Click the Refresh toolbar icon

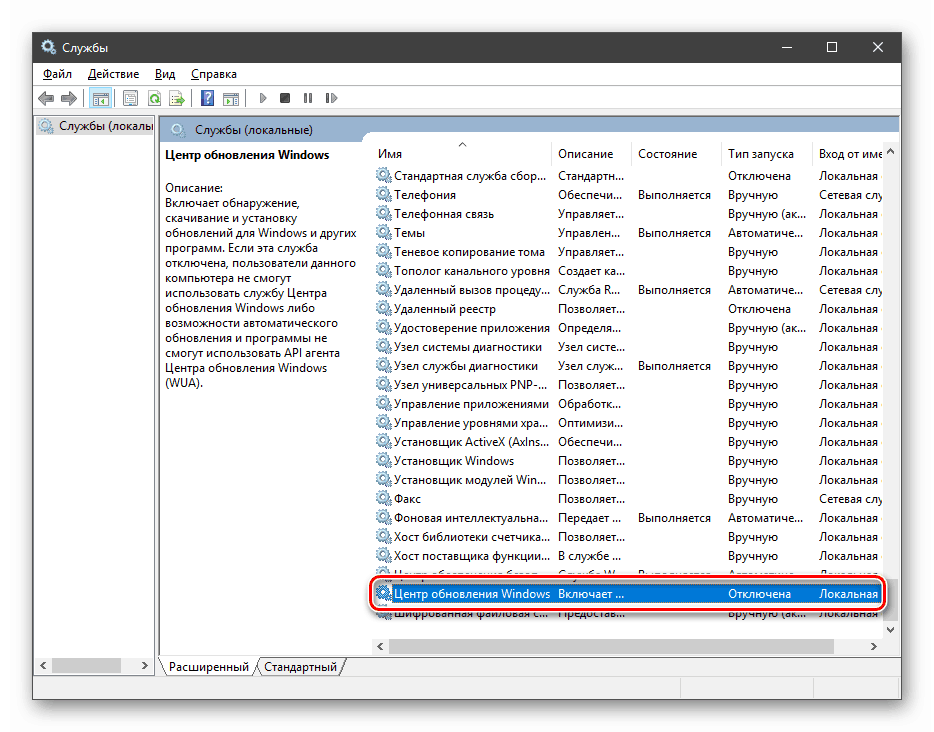tap(154, 98)
